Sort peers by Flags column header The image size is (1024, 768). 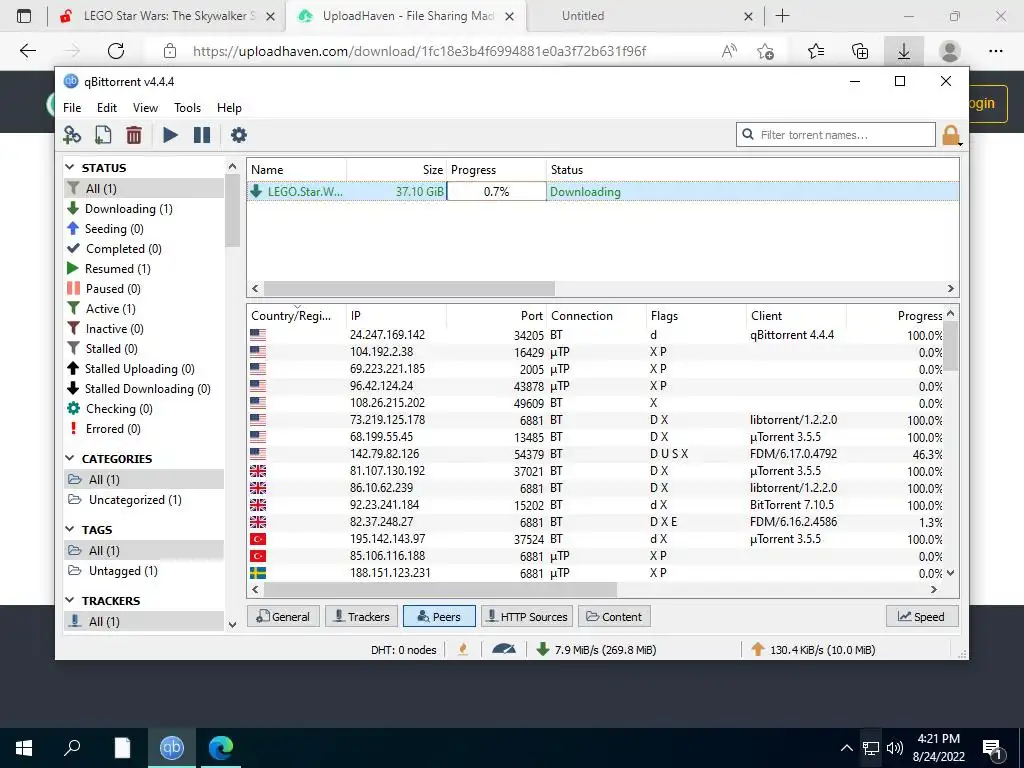tap(696, 316)
